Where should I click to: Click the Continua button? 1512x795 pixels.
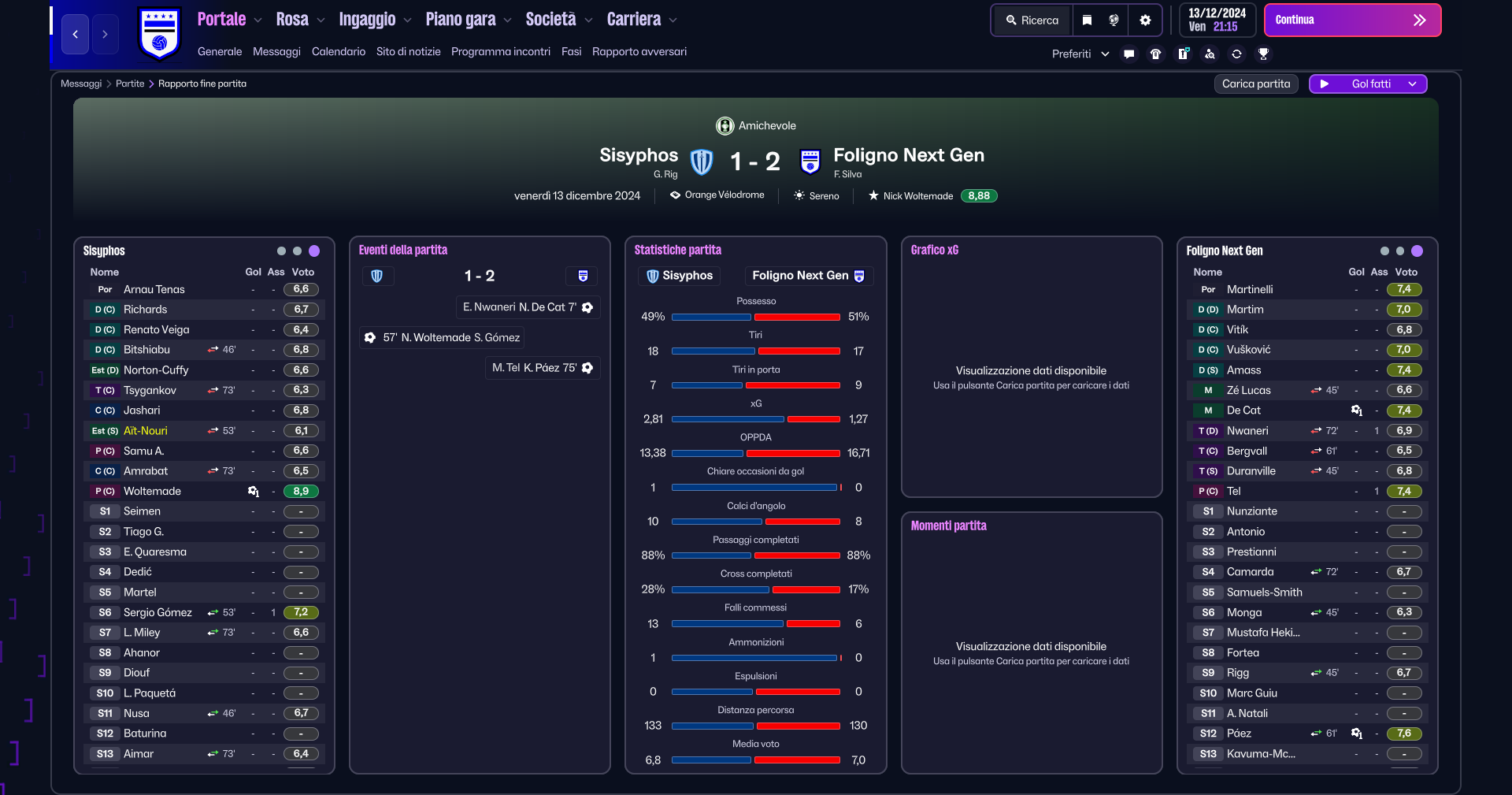click(x=1352, y=20)
